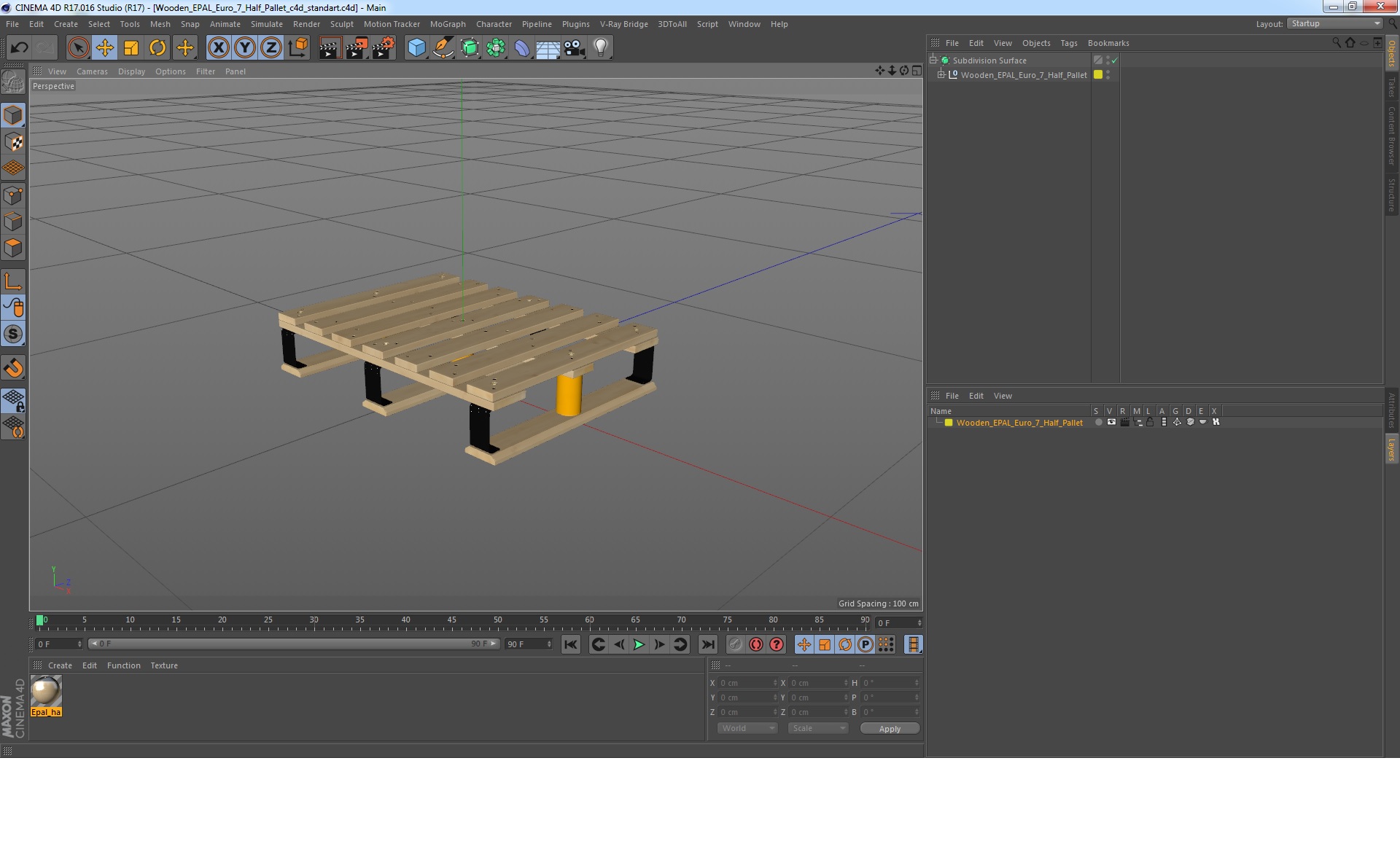The width and height of the screenshot is (1400, 844).
Task: Open material manager Texture menu
Action: 164,665
